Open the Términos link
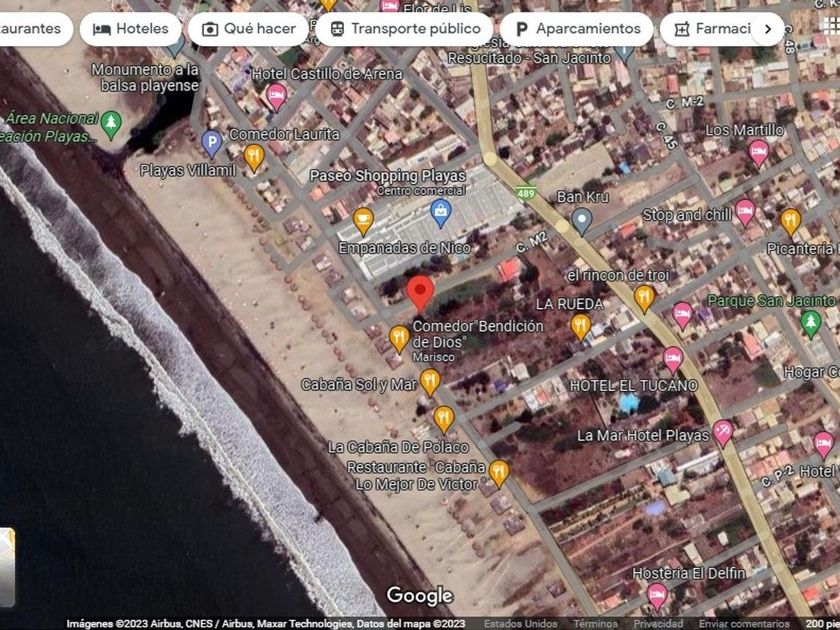 pos(595,624)
